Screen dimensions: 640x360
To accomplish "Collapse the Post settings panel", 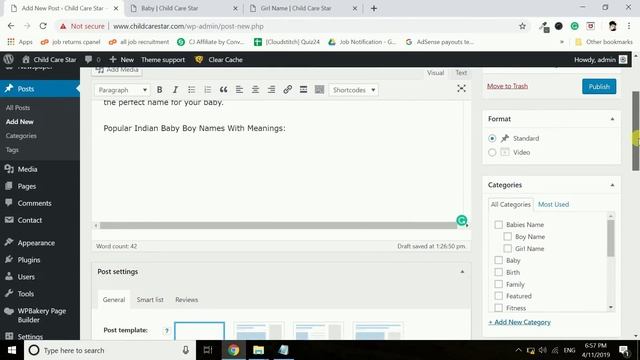I will [462, 271].
